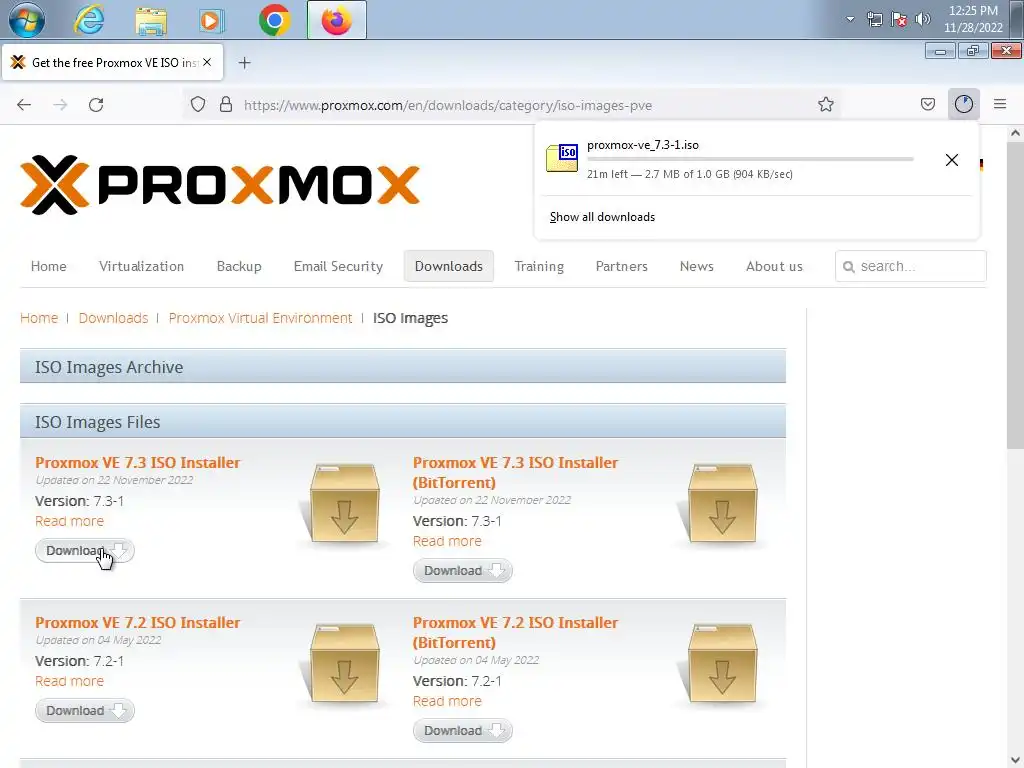Open the proxmox-ve_7.3-1.iso file icon
The image size is (1024, 768).
(562, 158)
